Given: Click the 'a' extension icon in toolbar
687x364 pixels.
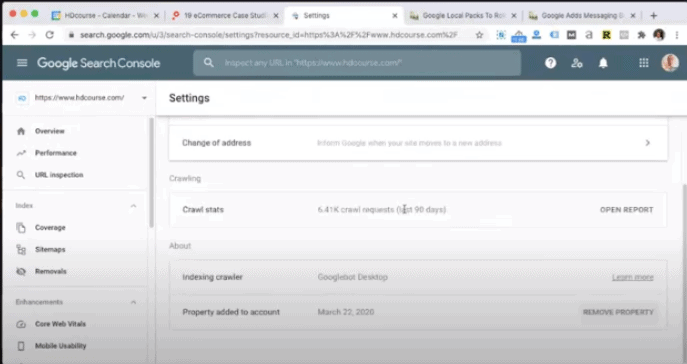Looking at the screenshot, I should [589, 35].
